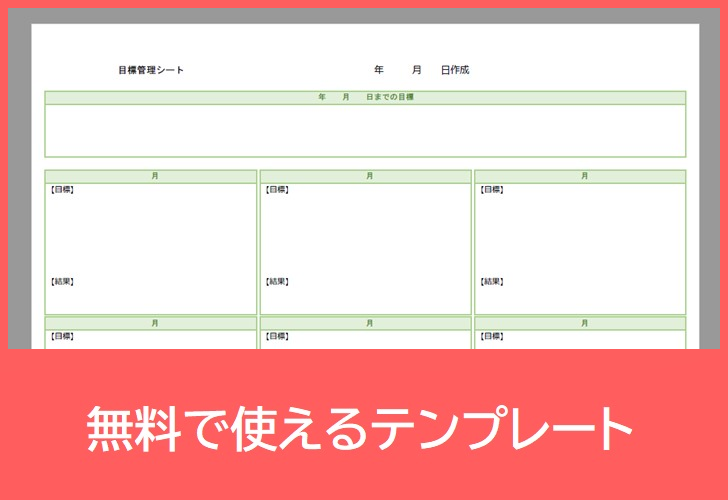Select the top-middle 月 header cell
Image resolution: width=728 pixels, height=500 pixels.
366,176
